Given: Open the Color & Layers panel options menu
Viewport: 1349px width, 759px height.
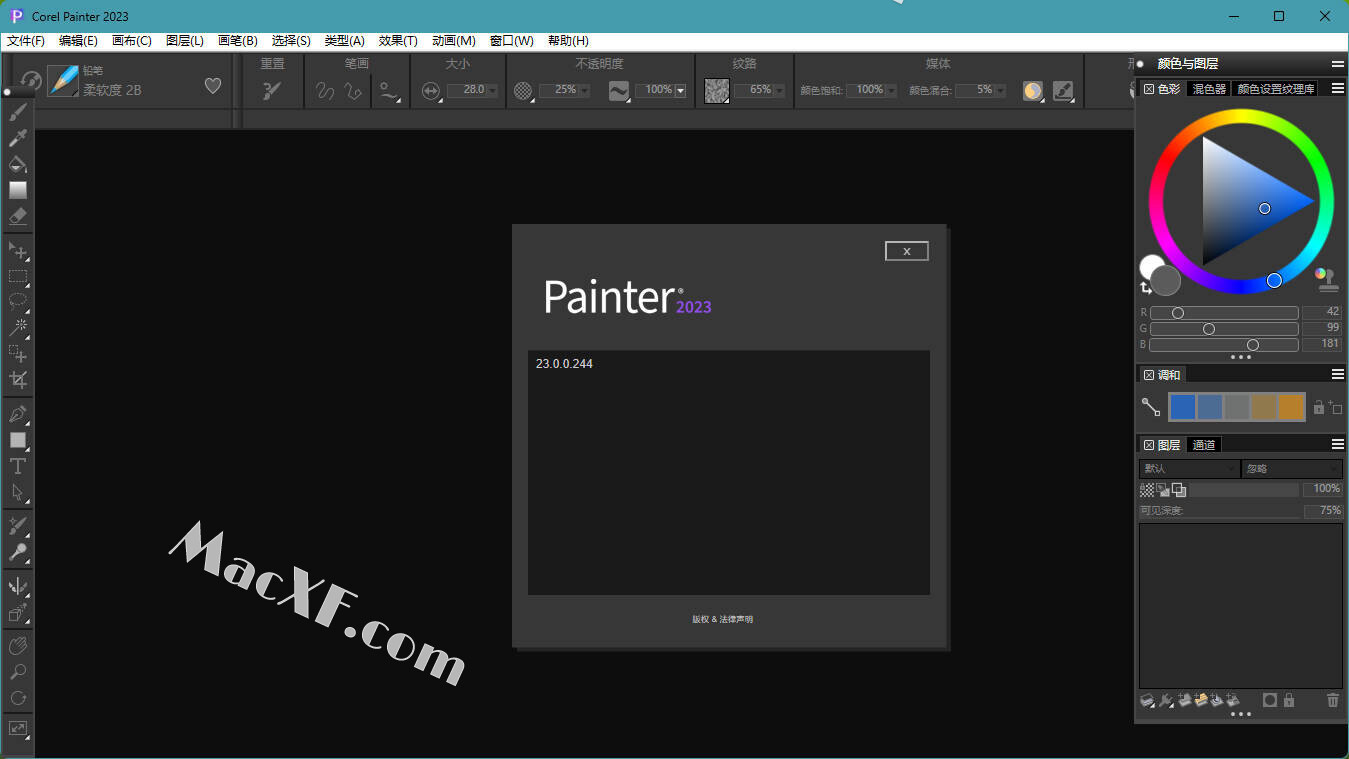Looking at the screenshot, I should 1337,64.
